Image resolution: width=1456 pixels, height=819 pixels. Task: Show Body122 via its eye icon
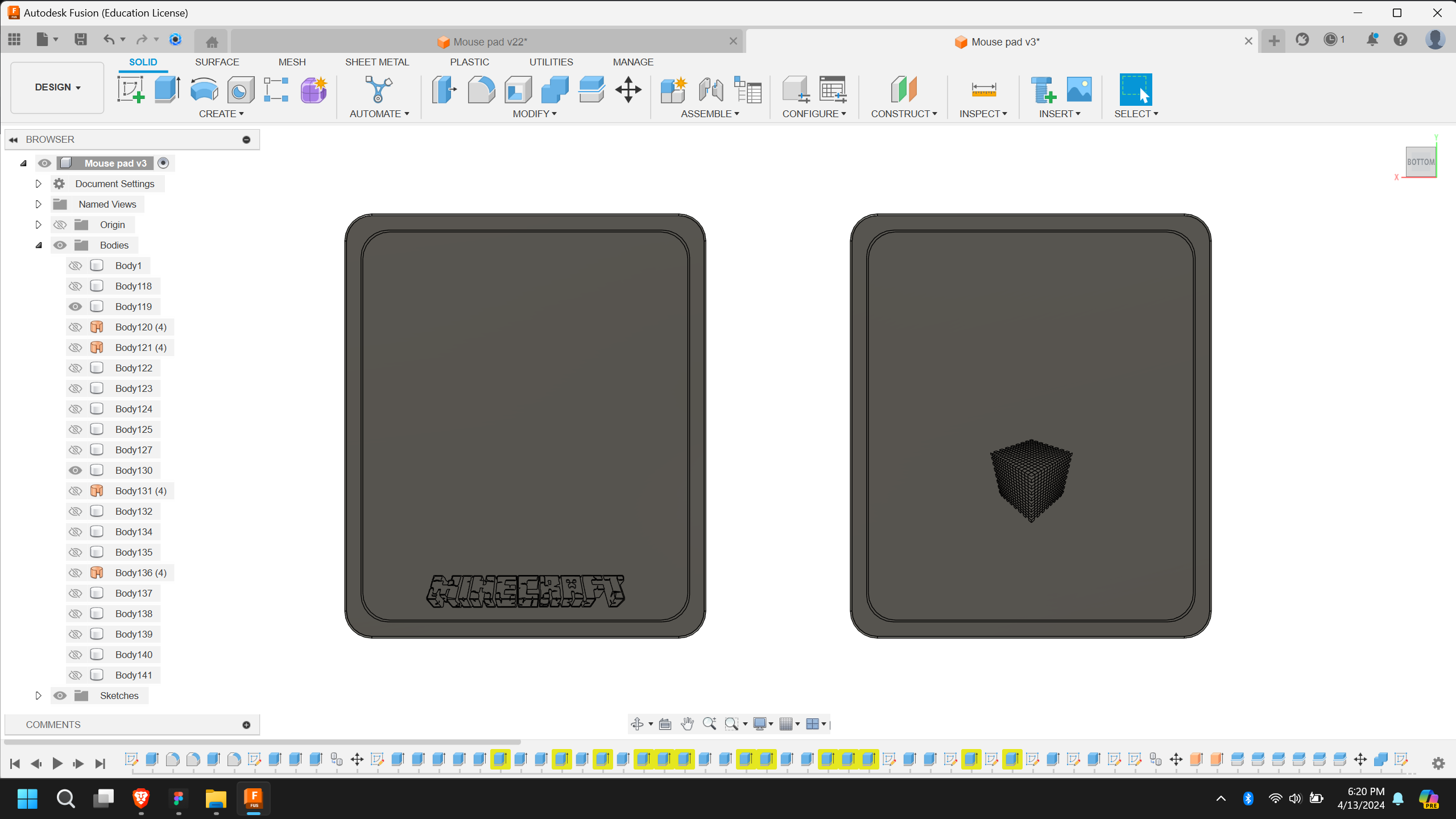75,368
